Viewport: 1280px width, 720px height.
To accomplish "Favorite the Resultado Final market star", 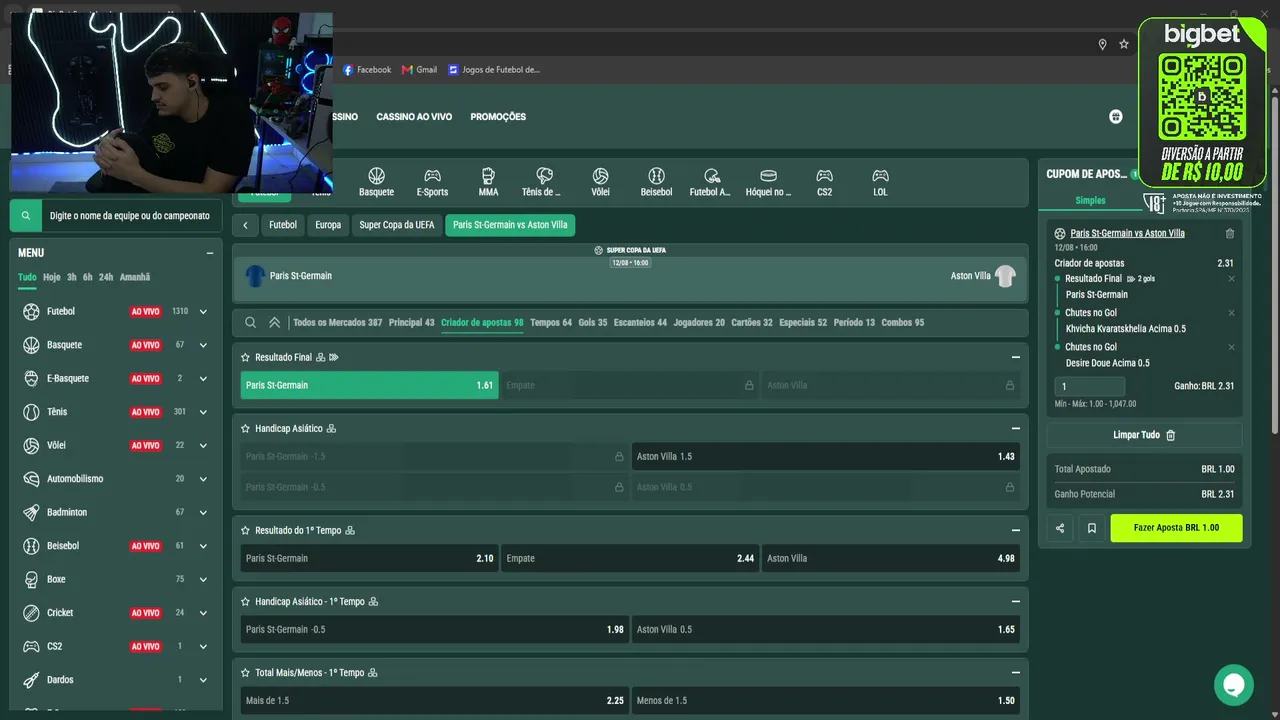I will (245, 357).
